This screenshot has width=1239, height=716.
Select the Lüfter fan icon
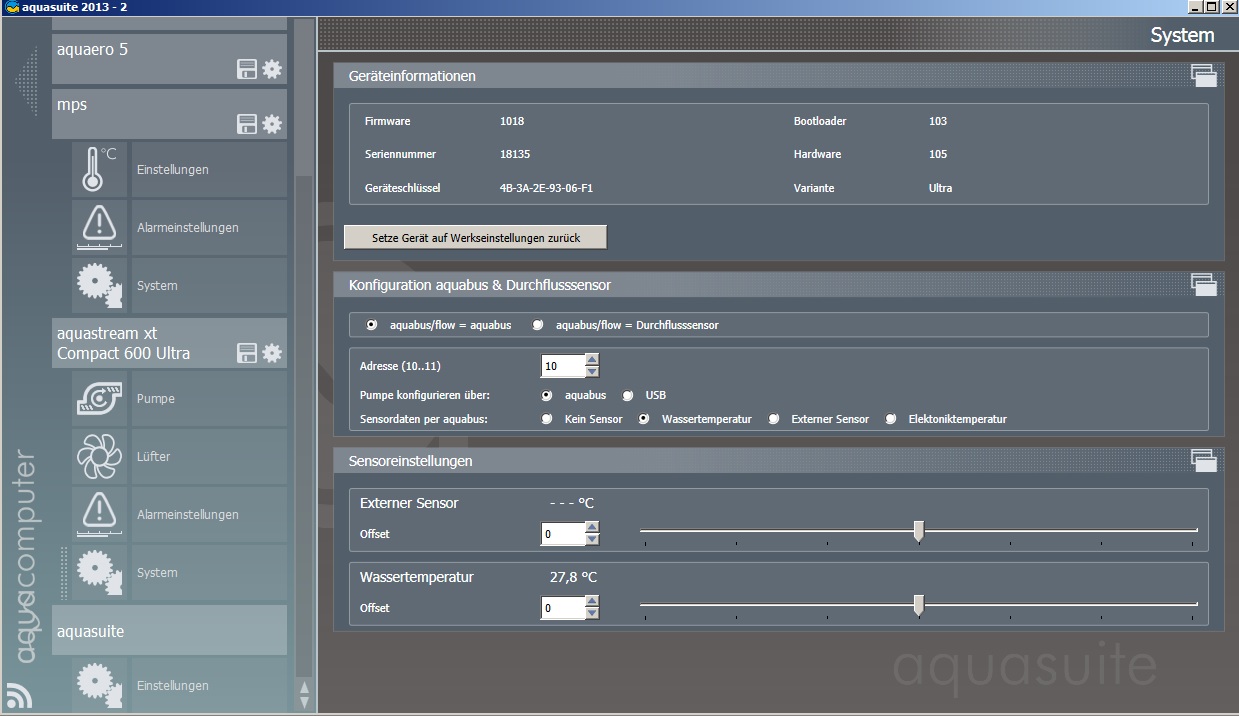pyautogui.click(x=100, y=457)
